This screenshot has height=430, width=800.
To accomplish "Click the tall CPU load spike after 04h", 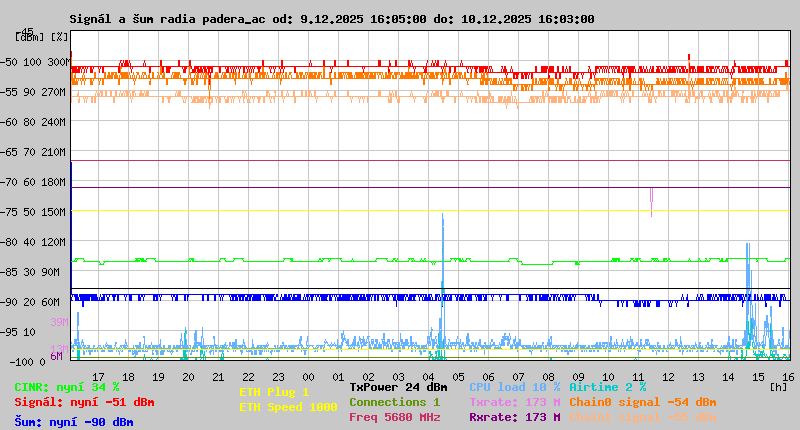I will pyautogui.click(x=442, y=281).
